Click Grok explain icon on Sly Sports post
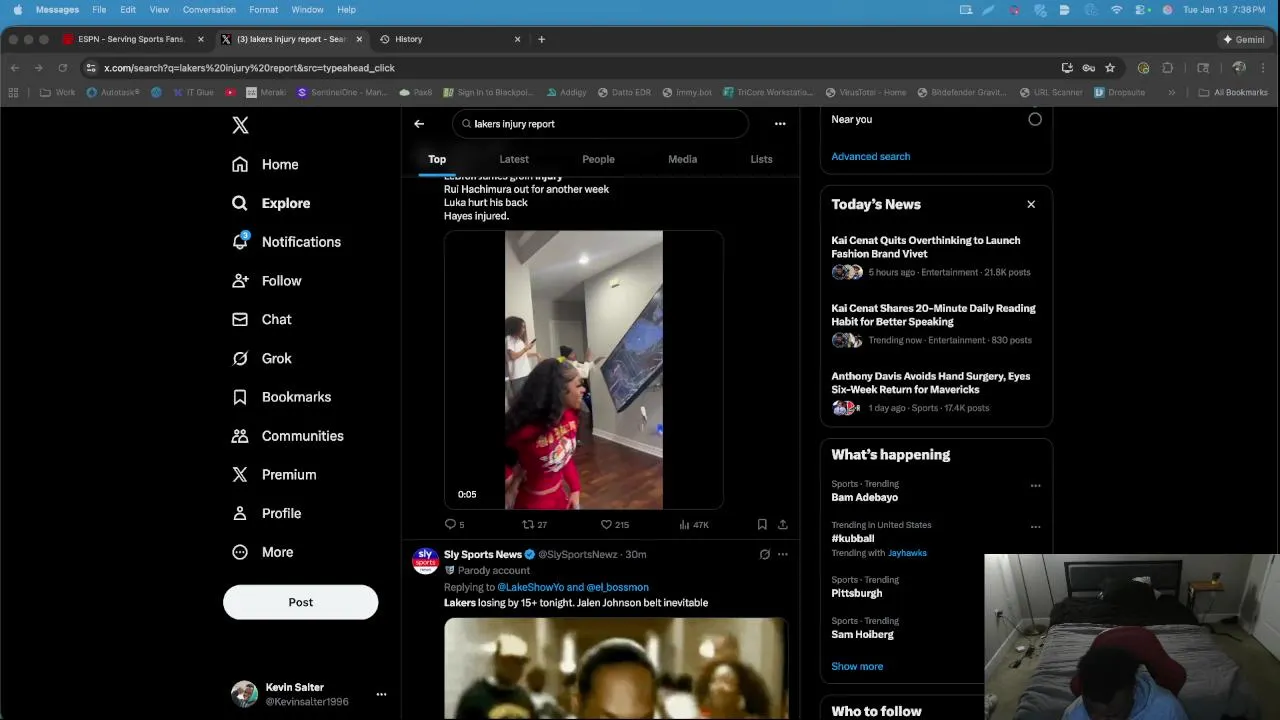Screen dimensions: 1280x720 click(764, 554)
